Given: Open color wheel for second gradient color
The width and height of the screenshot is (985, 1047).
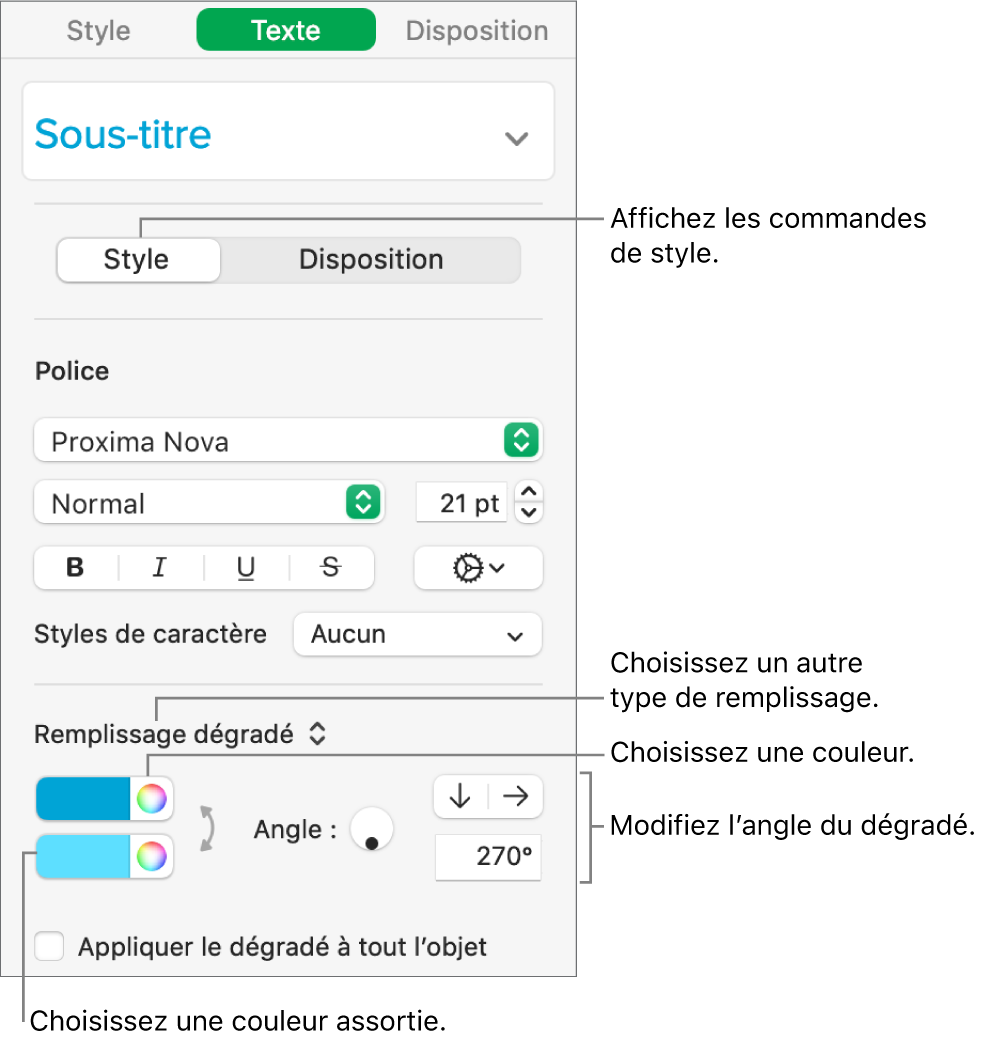Looking at the screenshot, I should (151, 856).
